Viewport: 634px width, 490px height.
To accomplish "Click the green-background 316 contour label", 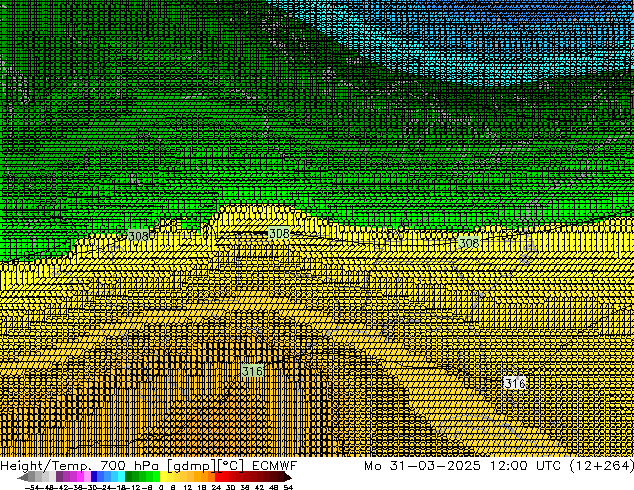I will [252, 371].
